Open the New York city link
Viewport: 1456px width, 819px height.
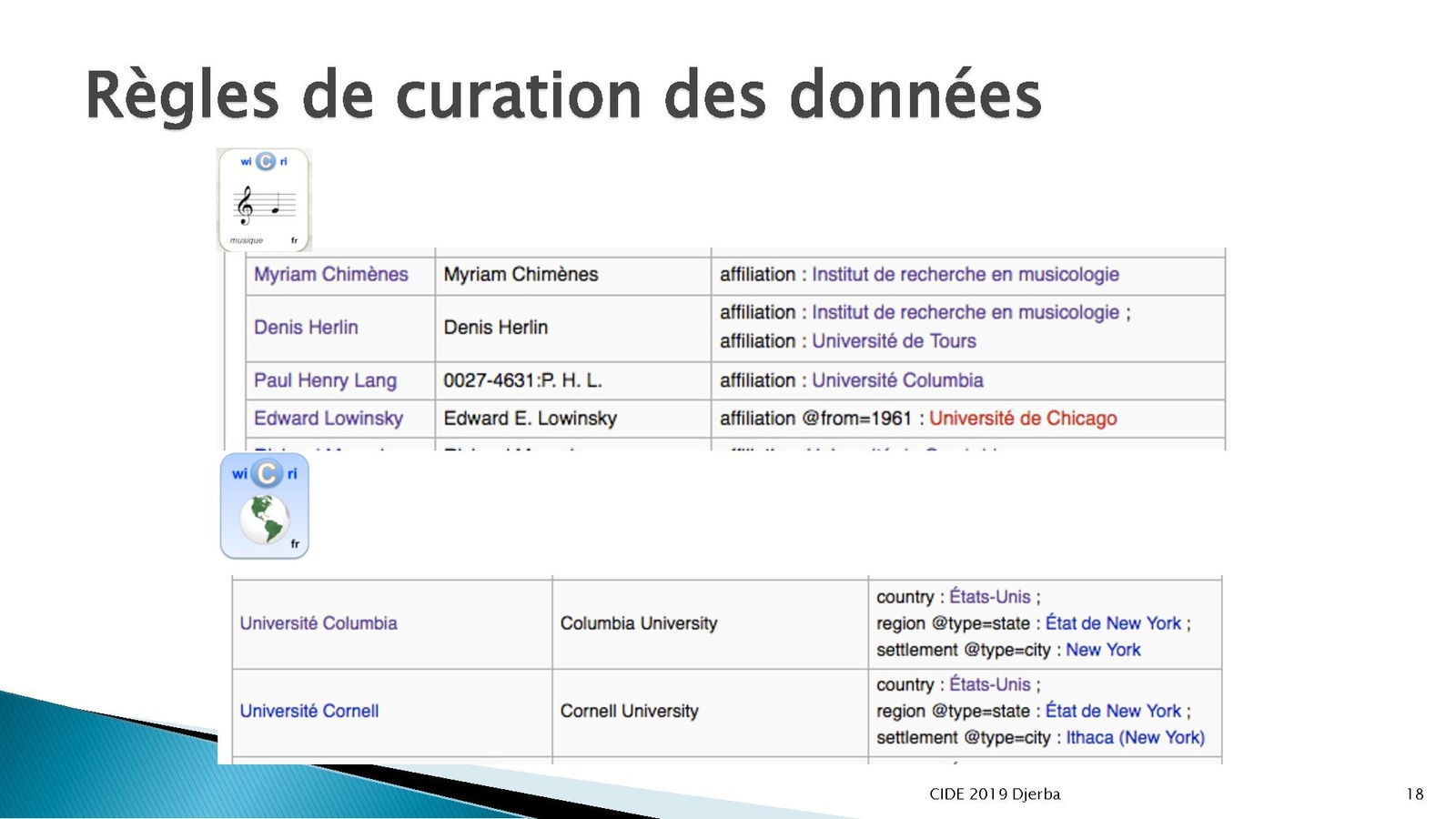pos(1103,650)
